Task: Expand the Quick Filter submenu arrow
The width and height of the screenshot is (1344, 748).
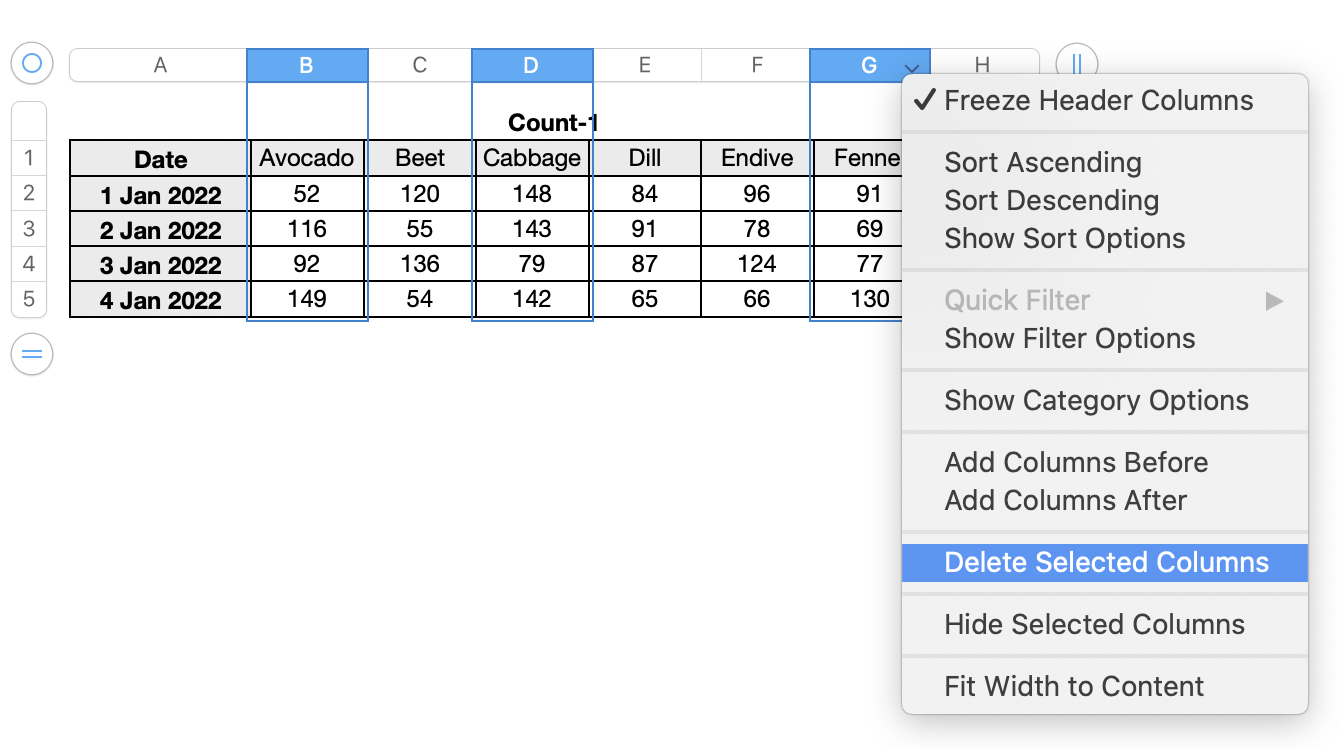Action: (1274, 301)
